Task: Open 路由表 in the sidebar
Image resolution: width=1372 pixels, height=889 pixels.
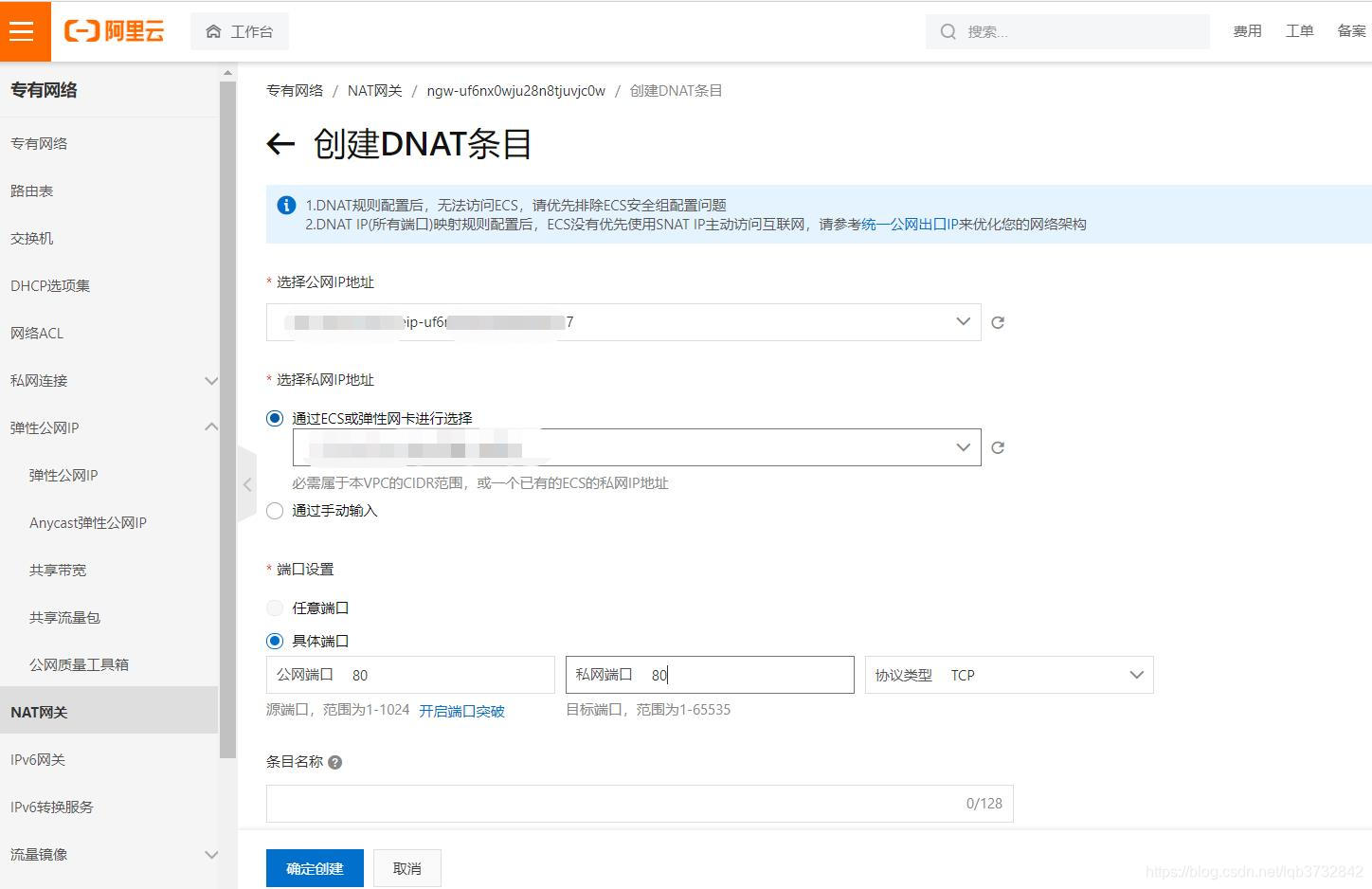Action: [x=31, y=190]
